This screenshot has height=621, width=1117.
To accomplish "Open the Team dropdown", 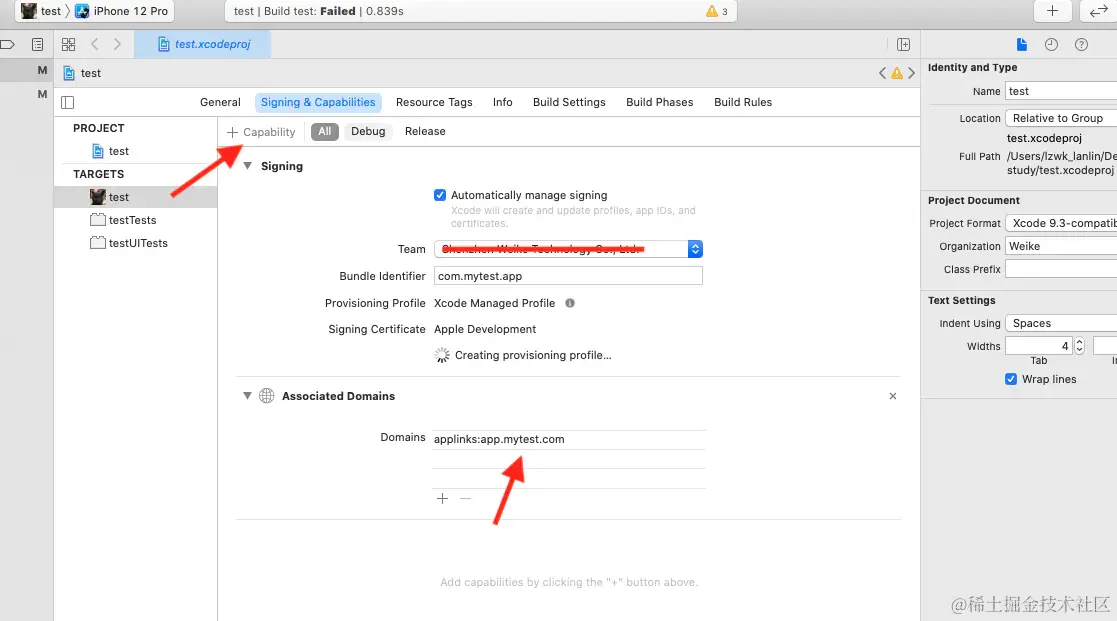I will pos(568,249).
